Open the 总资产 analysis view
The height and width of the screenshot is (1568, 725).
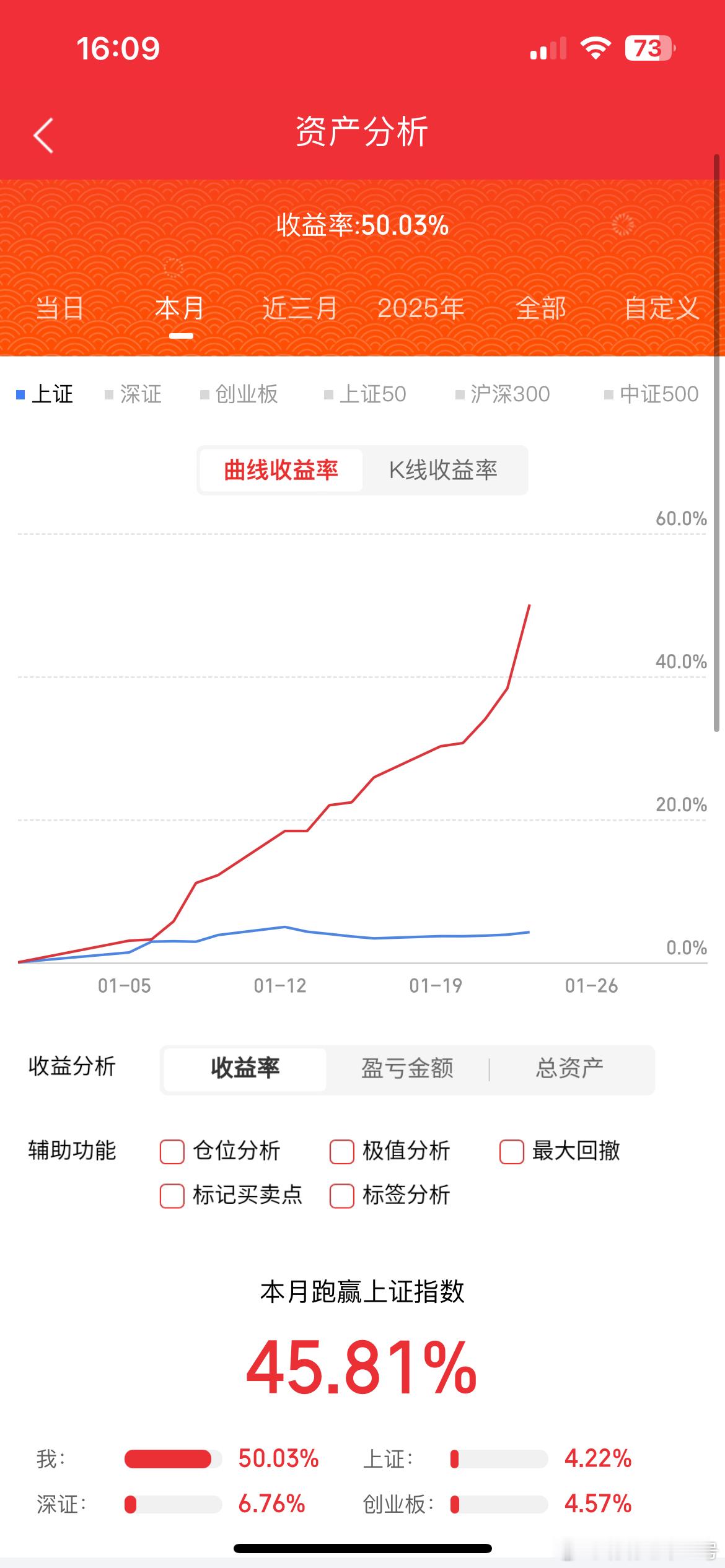point(569,1068)
